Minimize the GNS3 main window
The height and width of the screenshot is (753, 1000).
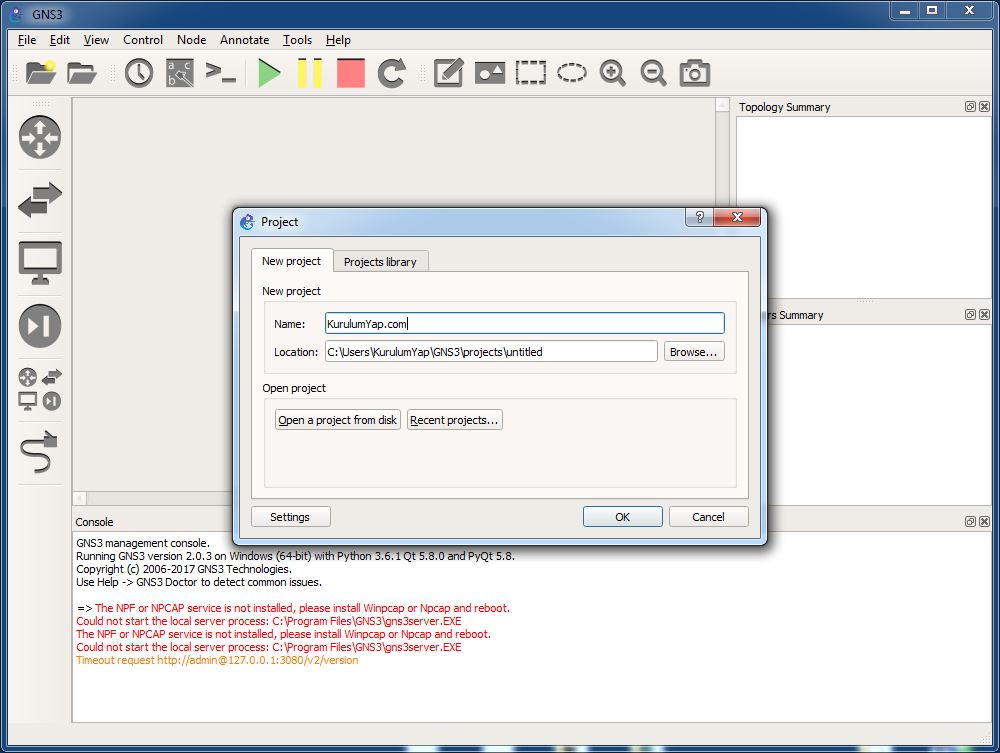904,11
